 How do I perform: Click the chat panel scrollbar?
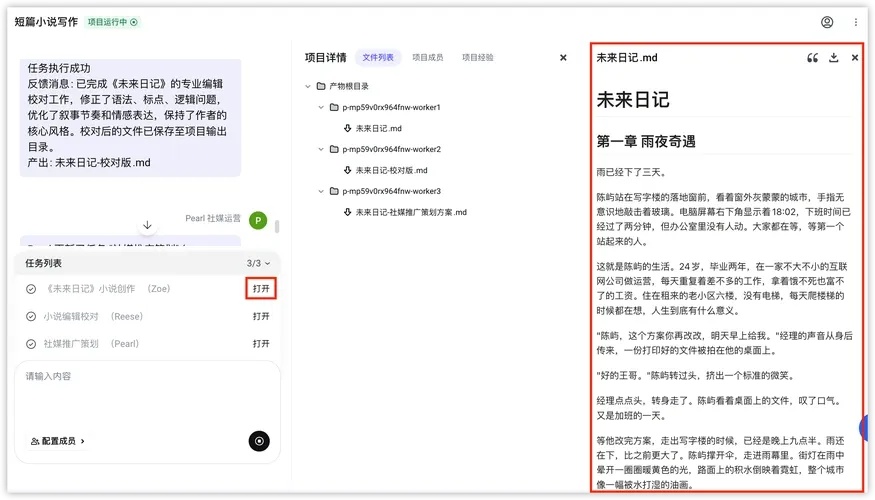click(x=277, y=226)
